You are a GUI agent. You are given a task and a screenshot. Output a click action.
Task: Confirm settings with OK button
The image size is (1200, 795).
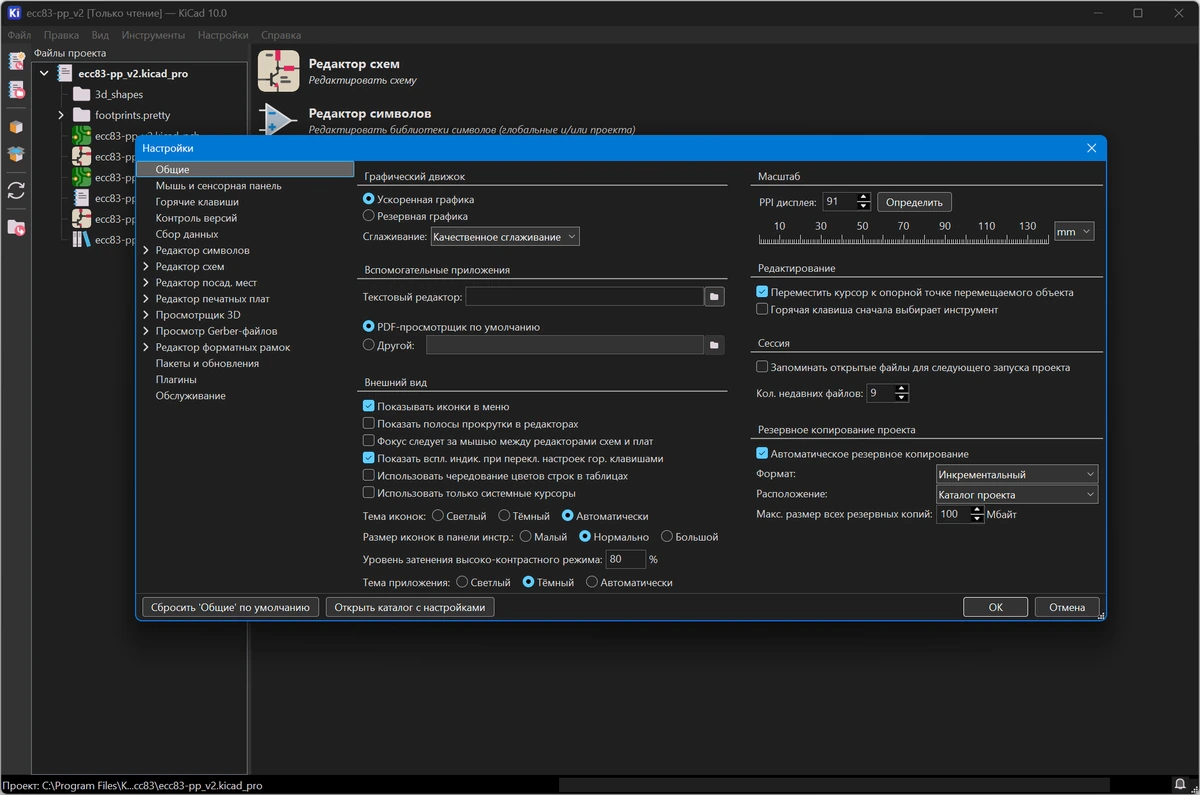pyautogui.click(x=995, y=607)
